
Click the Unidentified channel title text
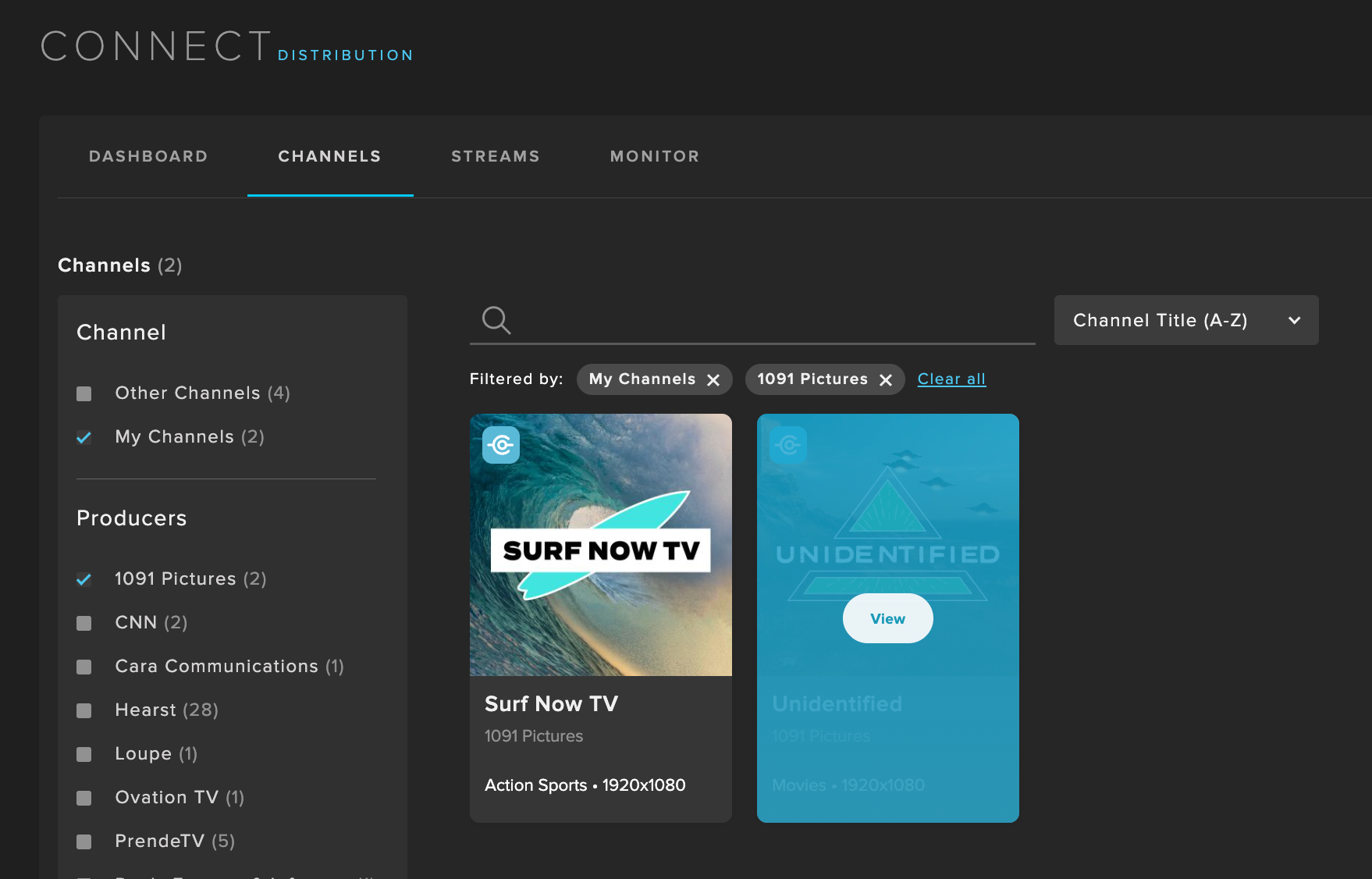point(837,703)
